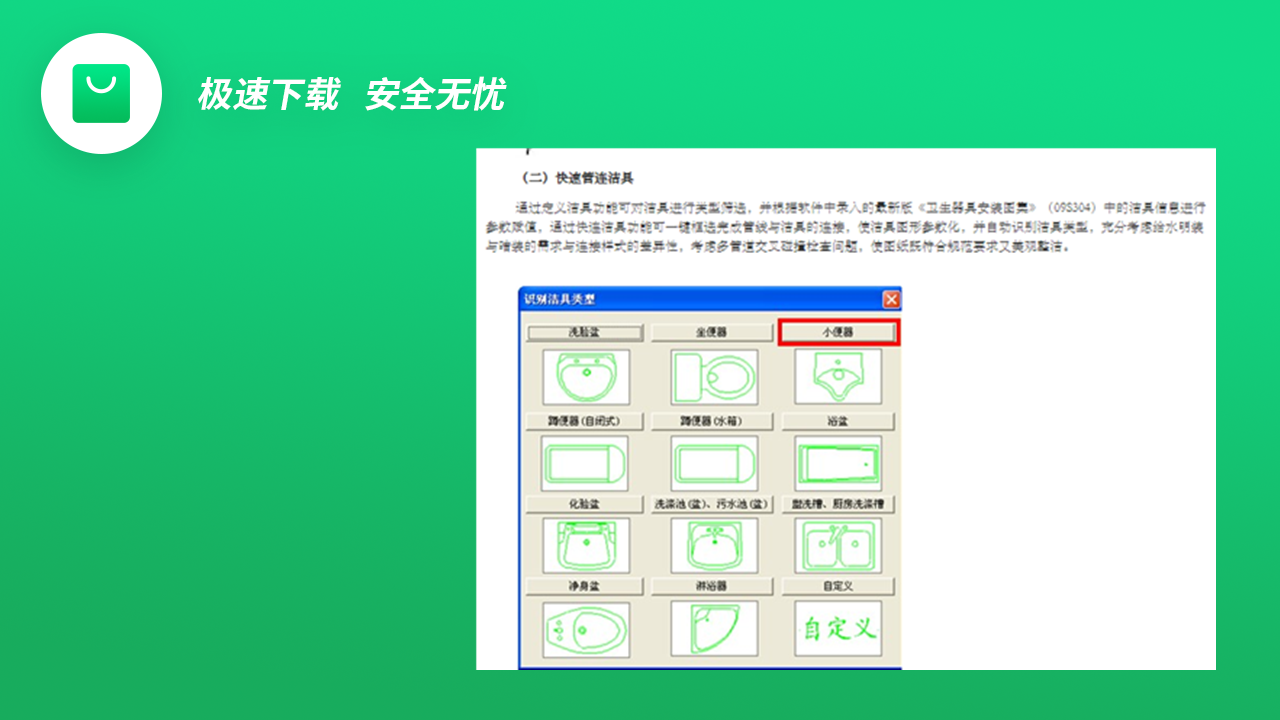
Task: Select the 淋浴器 shower preview icon
Action: click(714, 627)
